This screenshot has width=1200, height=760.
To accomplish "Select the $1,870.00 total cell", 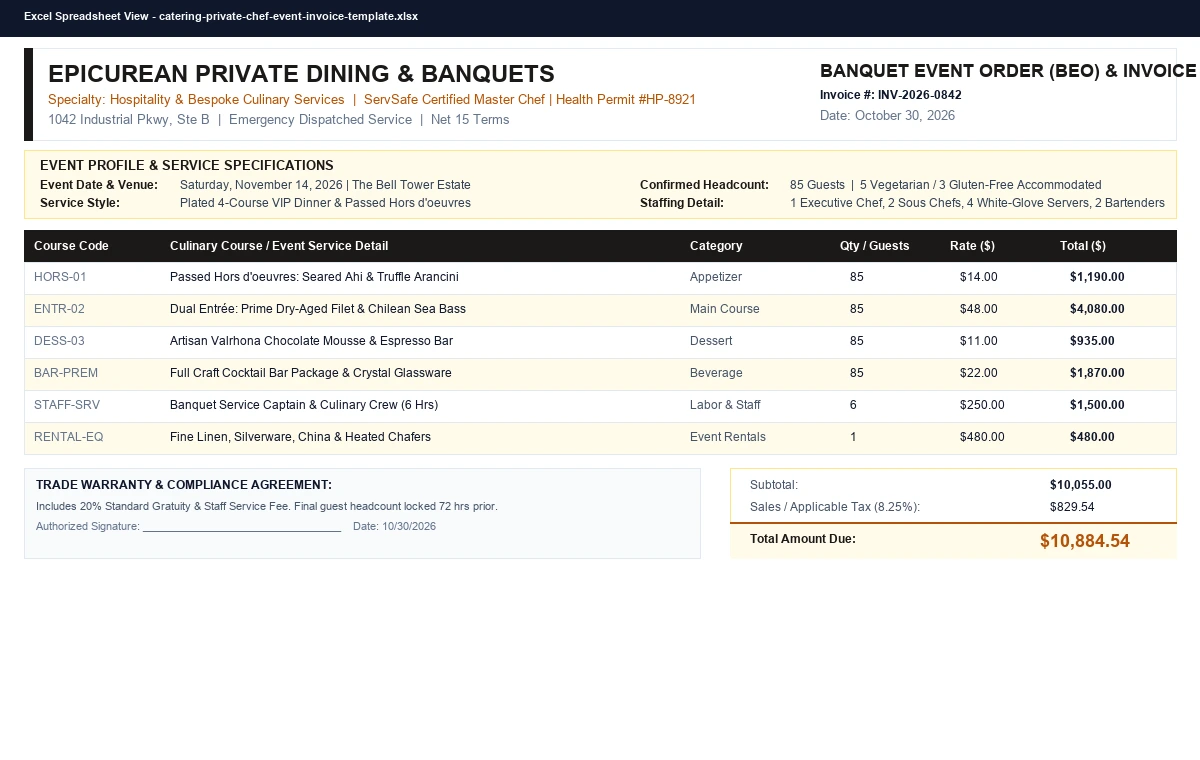I will pos(1097,373).
